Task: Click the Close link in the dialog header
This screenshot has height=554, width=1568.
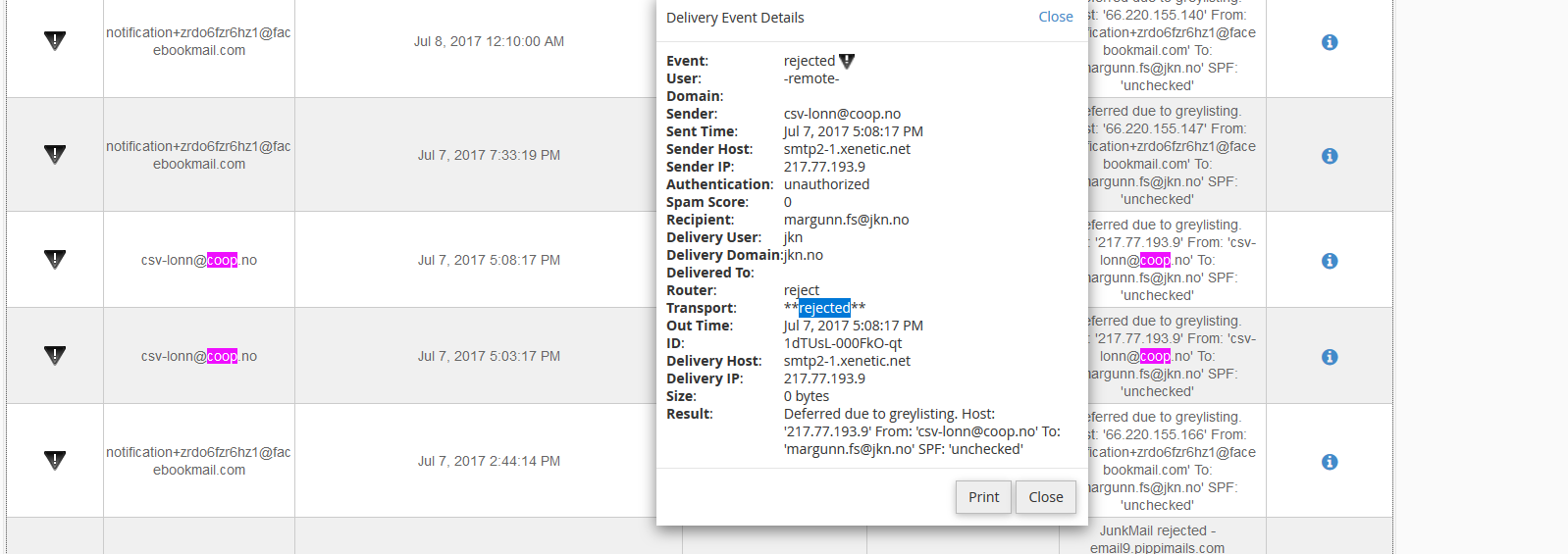Action: pyautogui.click(x=1055, y=17)
